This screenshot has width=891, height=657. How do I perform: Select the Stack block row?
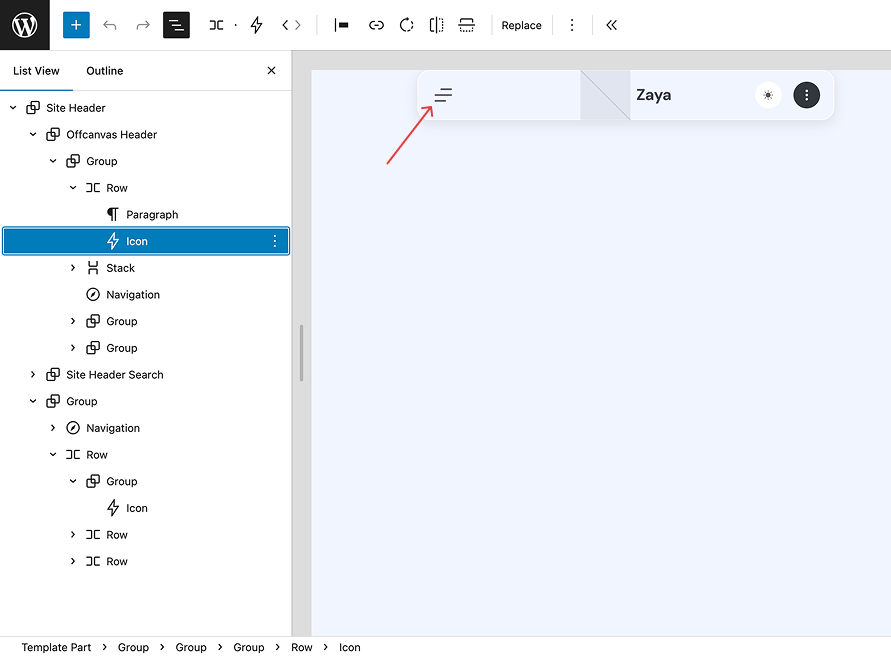[146, 268]
